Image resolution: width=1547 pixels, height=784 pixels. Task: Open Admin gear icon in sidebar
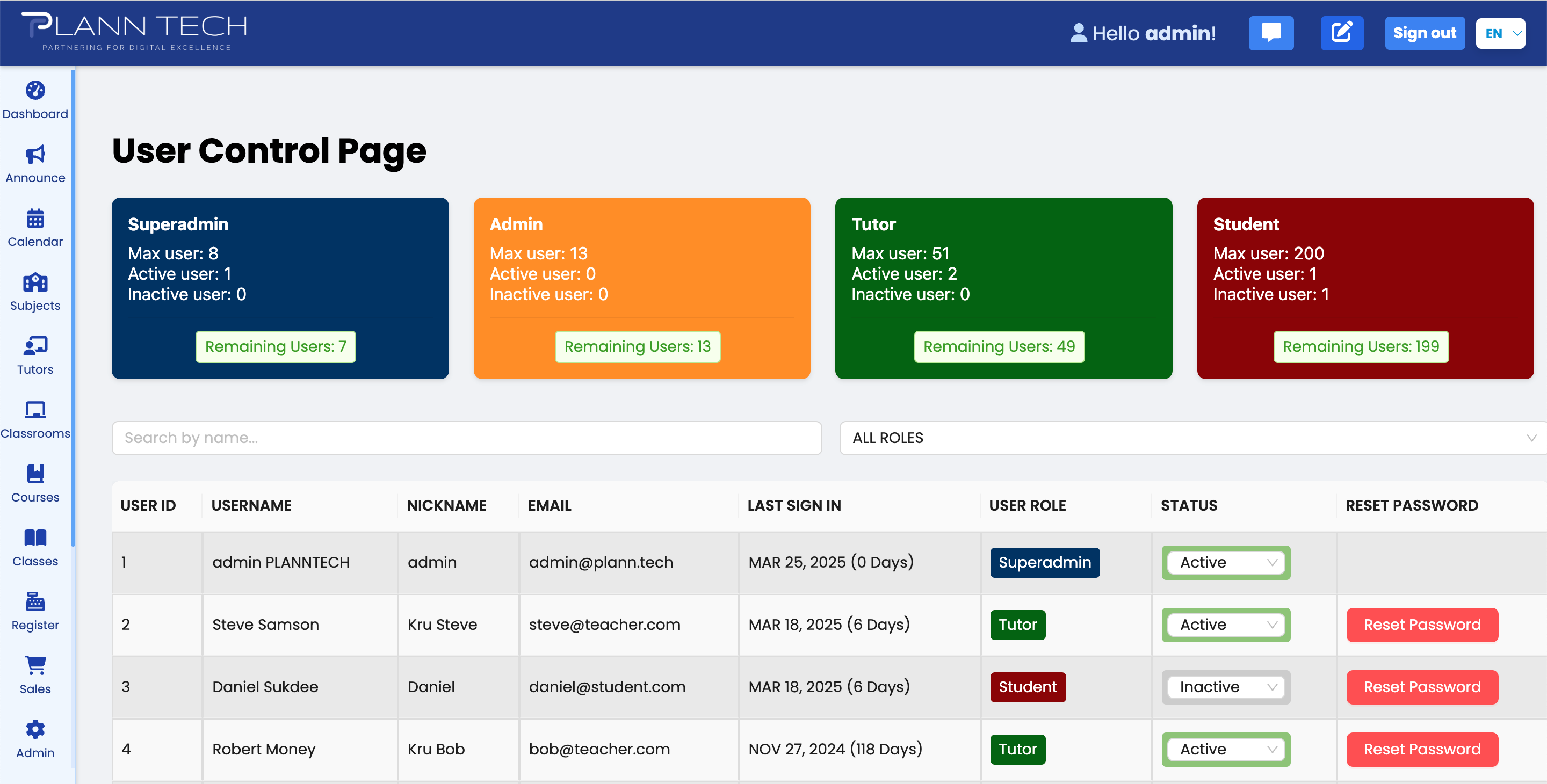point(35,729)
